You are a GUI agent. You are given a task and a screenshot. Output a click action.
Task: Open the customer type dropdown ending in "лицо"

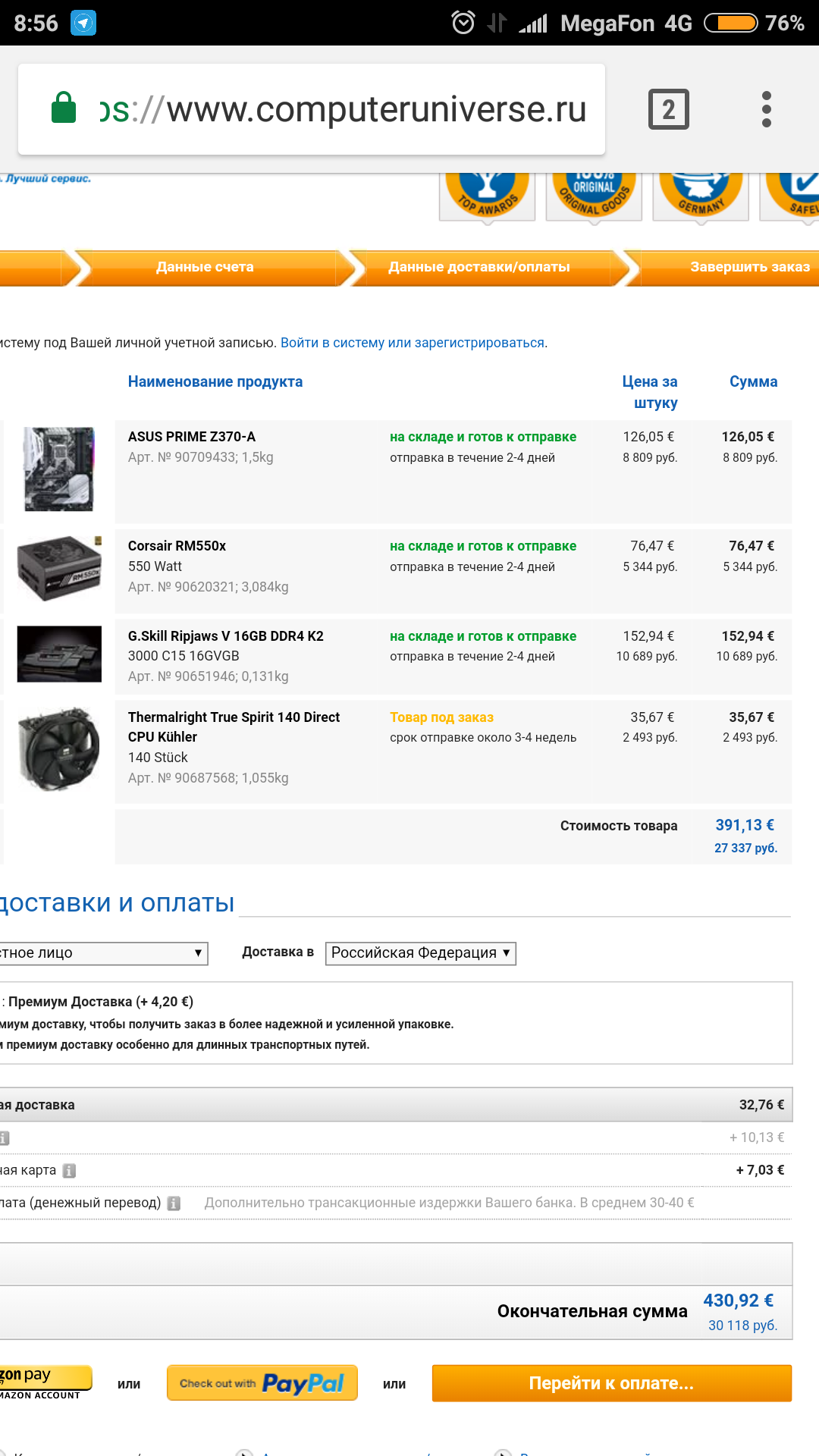click(102, 953)
